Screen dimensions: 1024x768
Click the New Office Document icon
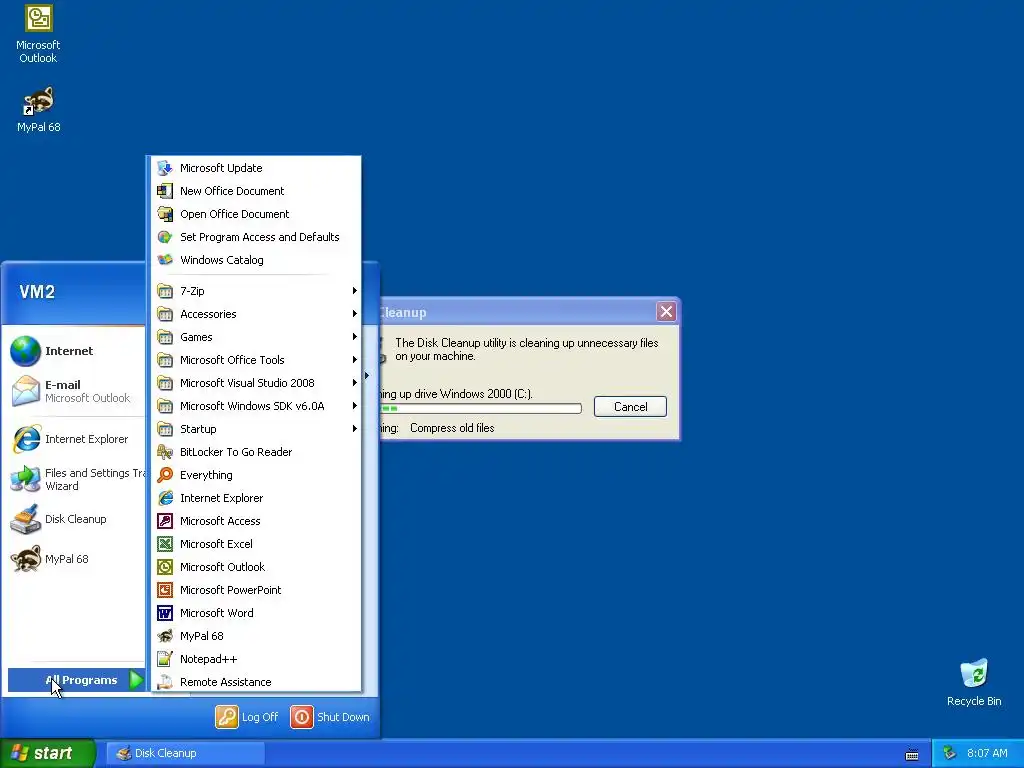pyautogui.click(x=165, y=191)
